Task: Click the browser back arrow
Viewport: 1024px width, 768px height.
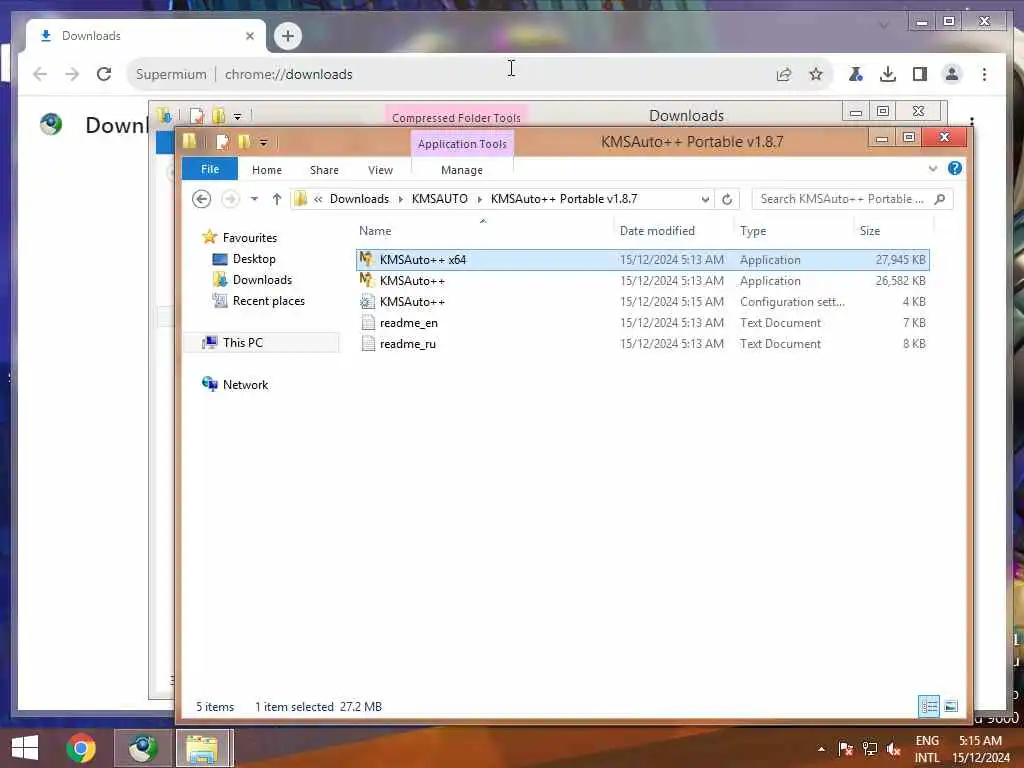Action: tap(40, 74)
